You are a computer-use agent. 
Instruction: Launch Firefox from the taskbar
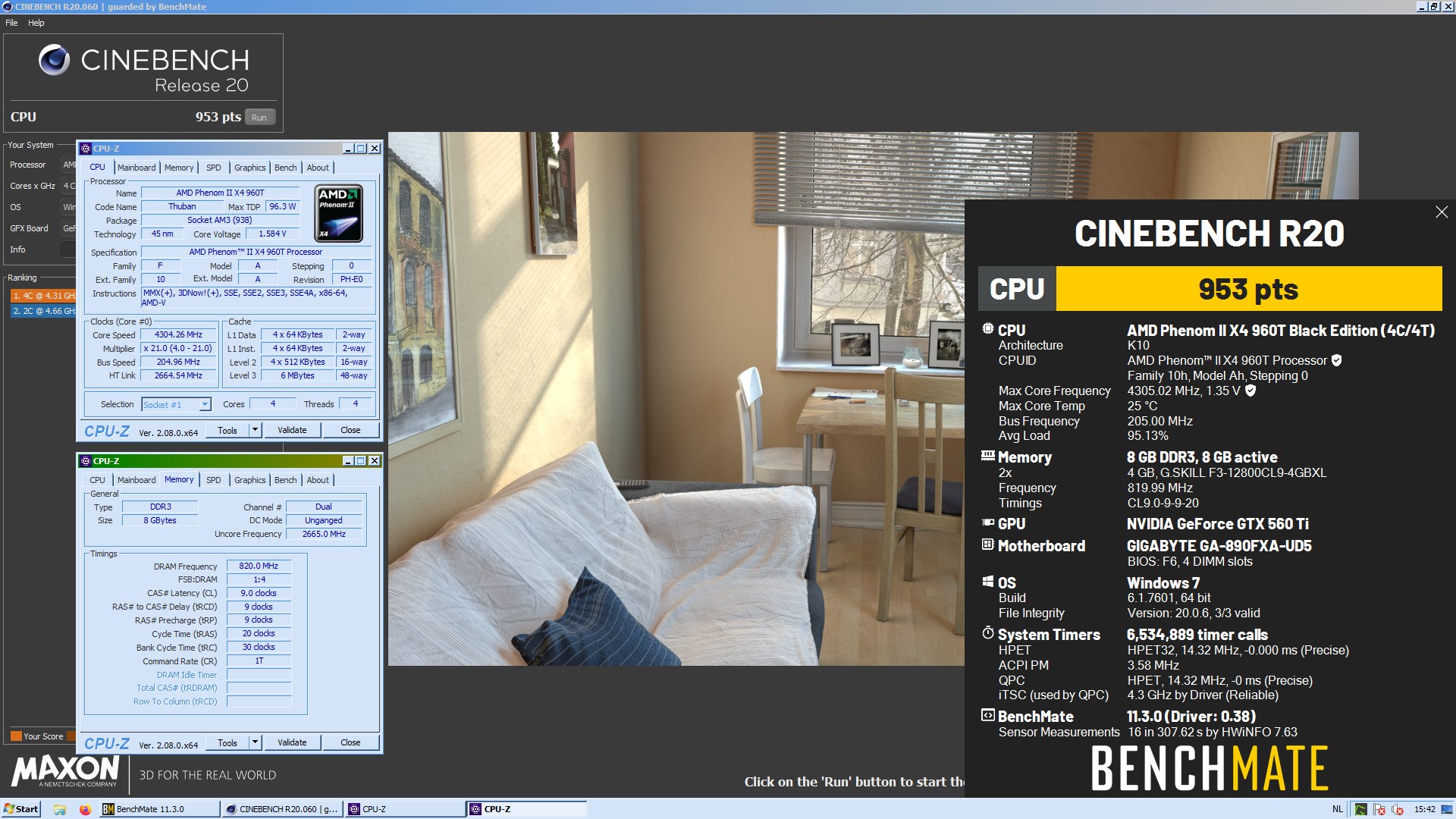pyautogui.click(x=85, y=809)
